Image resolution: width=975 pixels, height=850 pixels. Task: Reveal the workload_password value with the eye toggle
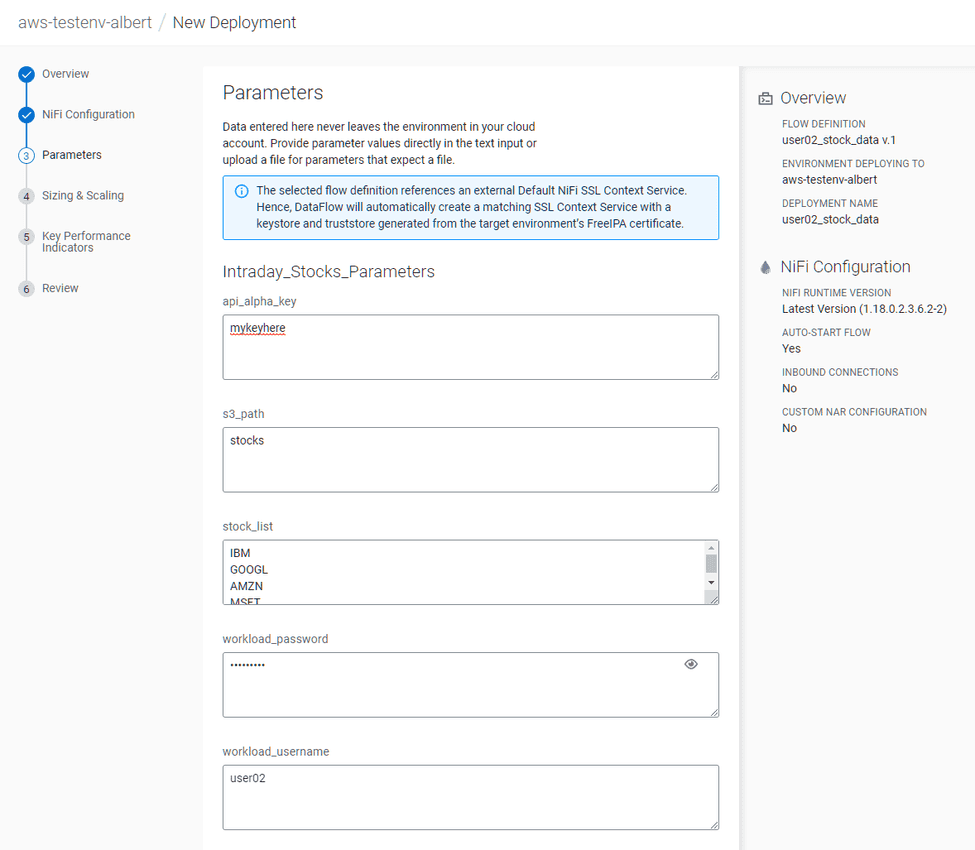click(691, 663)
